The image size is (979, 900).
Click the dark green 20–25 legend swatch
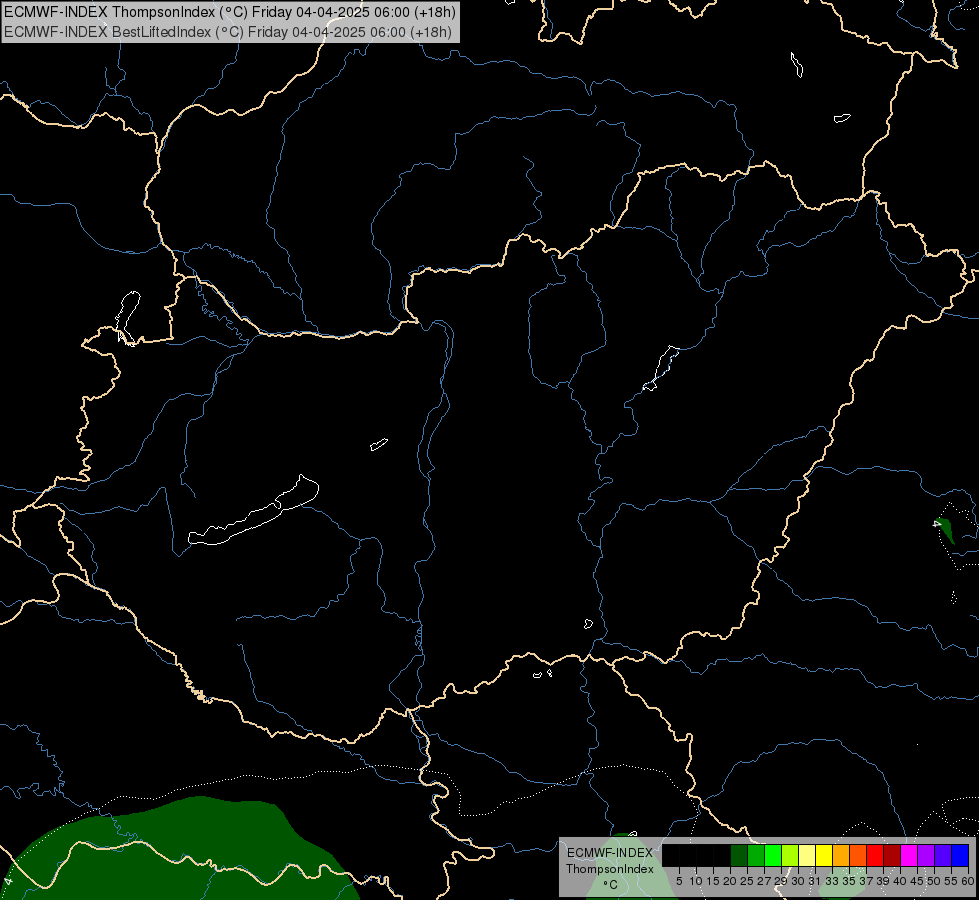[739, 855]
